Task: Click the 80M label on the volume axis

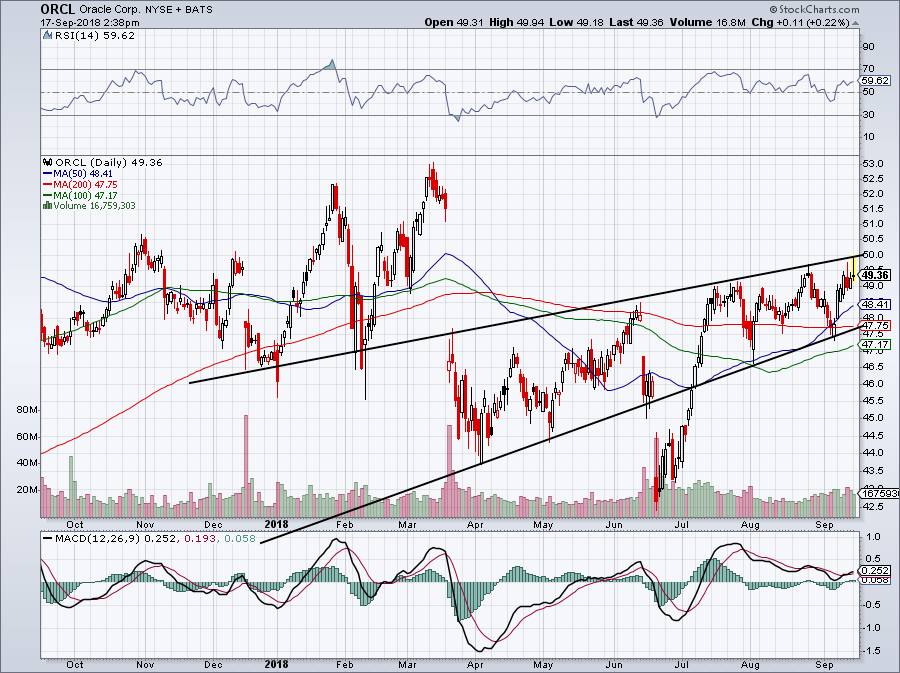Action: tap(28, 410)
